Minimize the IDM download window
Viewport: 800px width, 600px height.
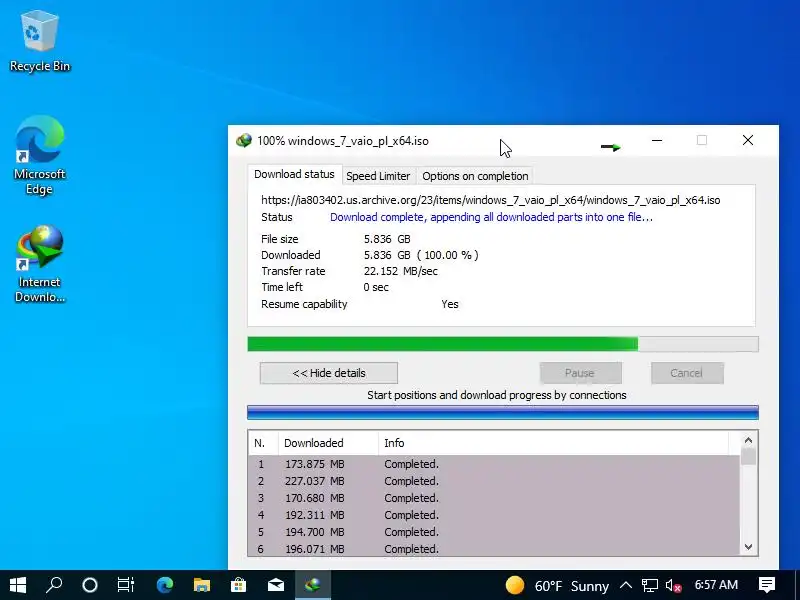click(657, 140)
